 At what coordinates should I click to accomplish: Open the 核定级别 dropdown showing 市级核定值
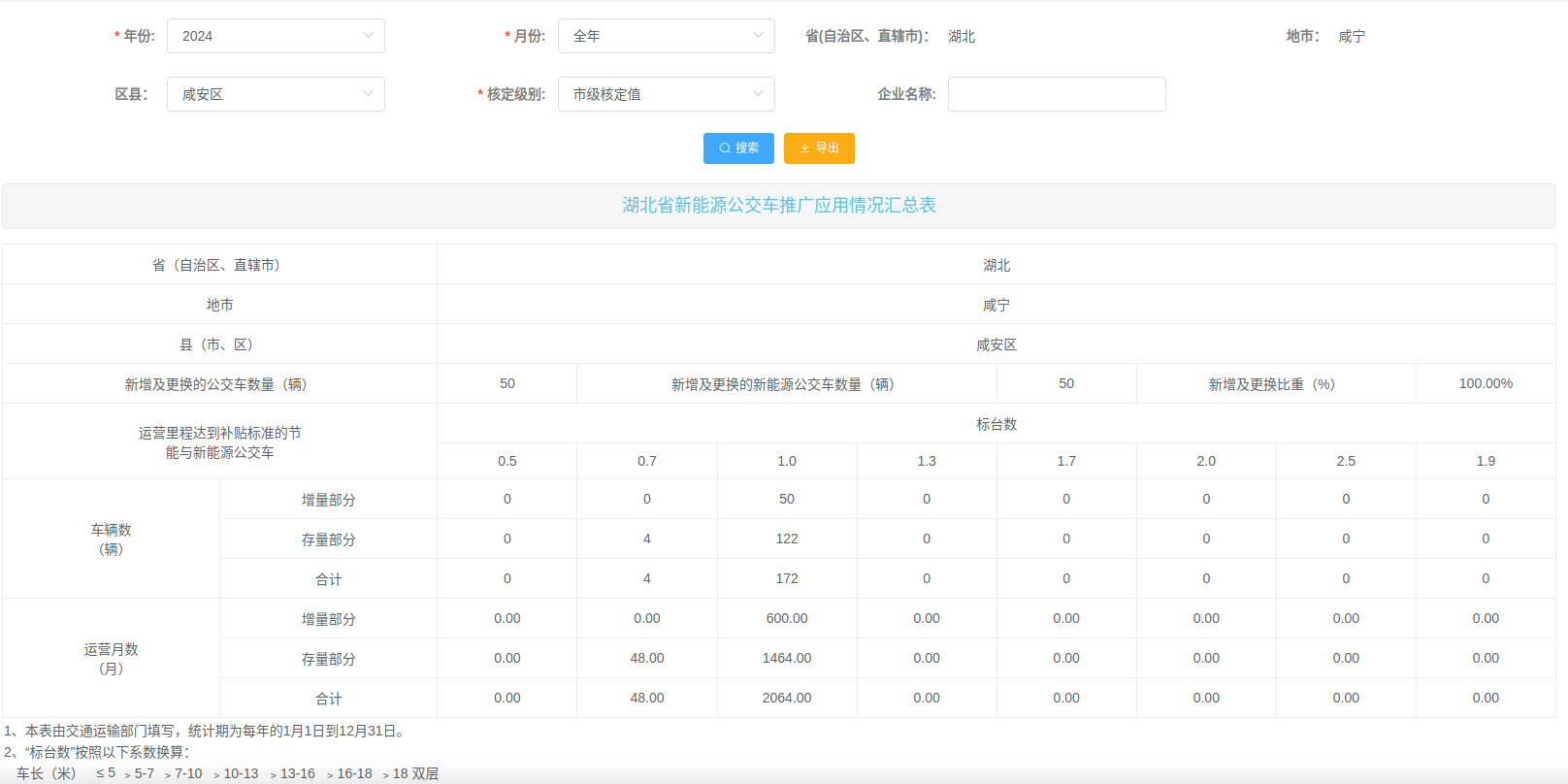pyautogui.click(x=666, y=94)
